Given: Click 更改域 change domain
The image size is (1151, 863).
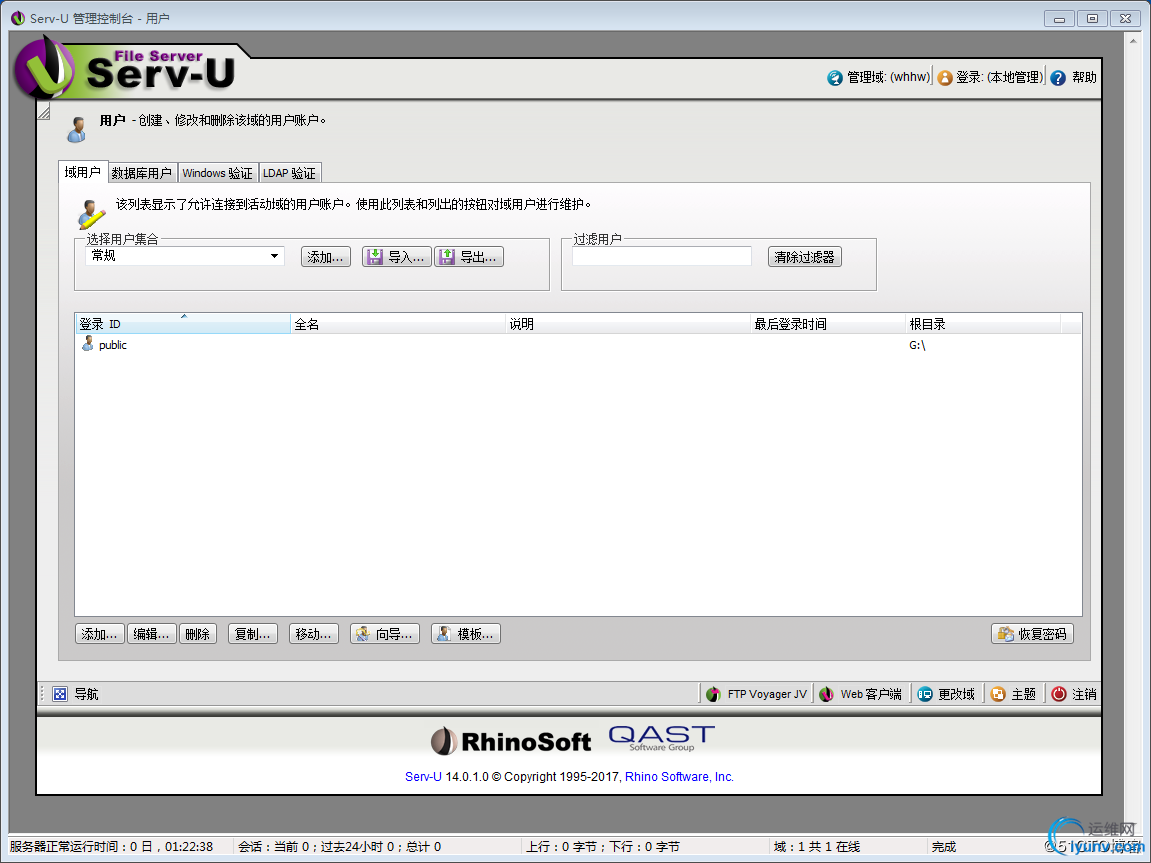Looking at the screenshot, I should click(x=946, y=694).
